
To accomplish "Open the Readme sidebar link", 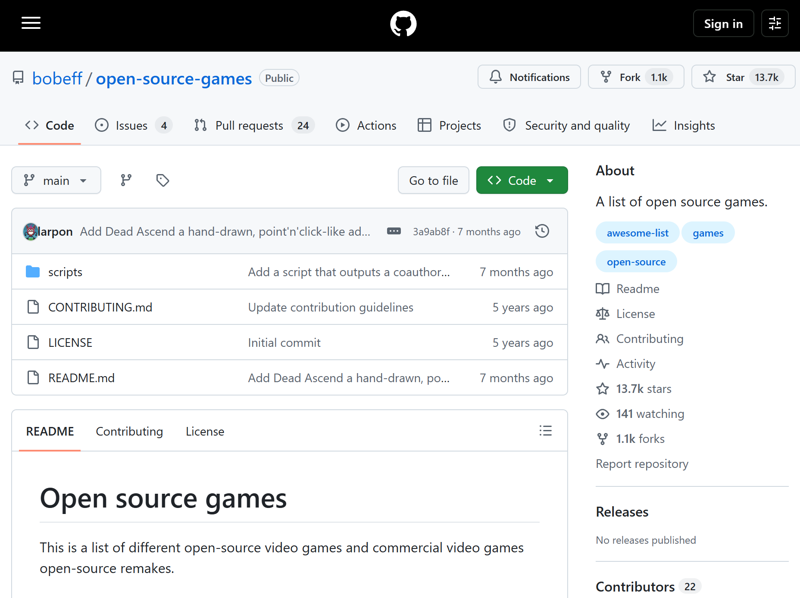I will coord(628,289).
